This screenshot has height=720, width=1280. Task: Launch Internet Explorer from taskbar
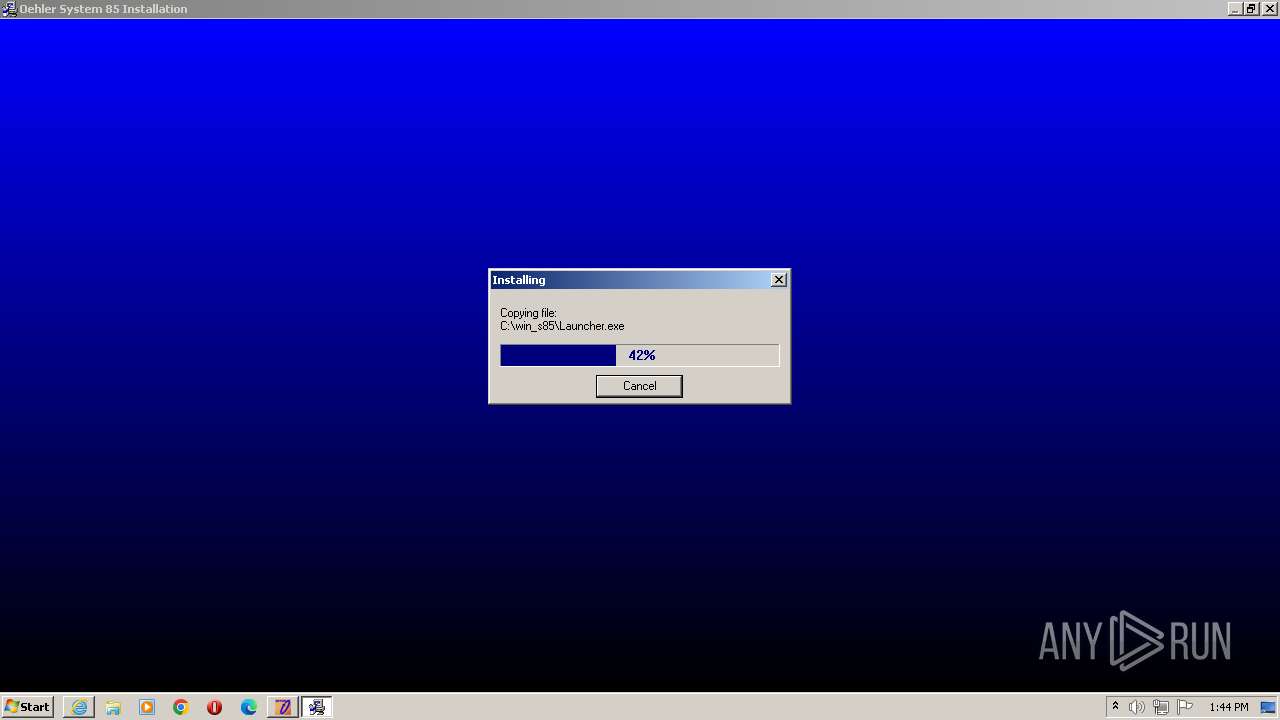(79, 707)
